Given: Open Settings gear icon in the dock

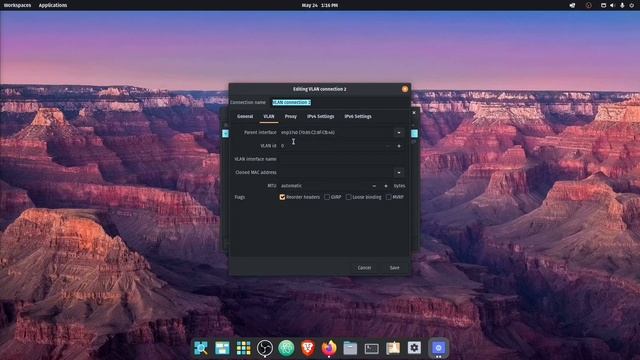Looking at the screenshot, I should point(414,348).
